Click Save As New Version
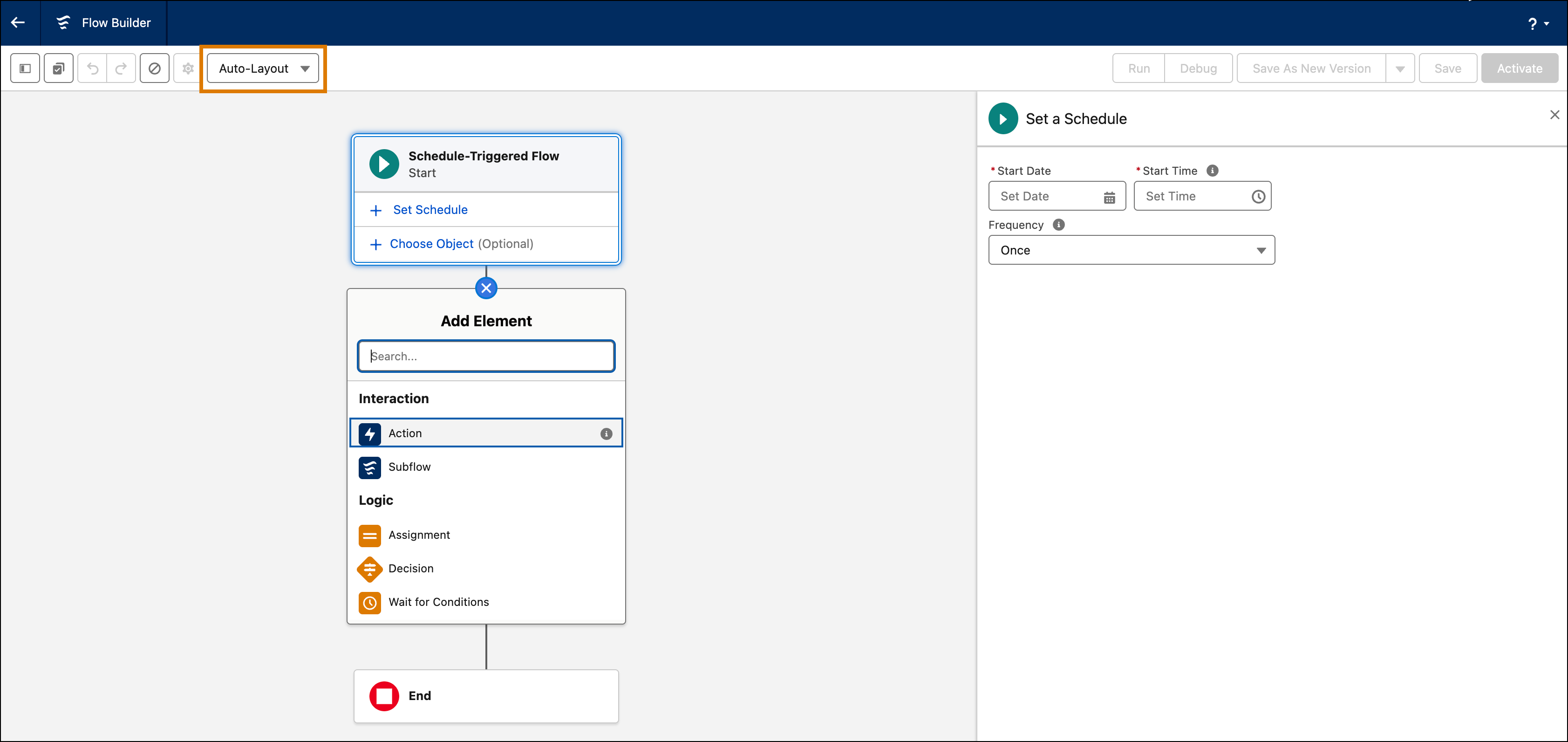1568x742 pixels. pyautogui.click(x=1311, y=68)
